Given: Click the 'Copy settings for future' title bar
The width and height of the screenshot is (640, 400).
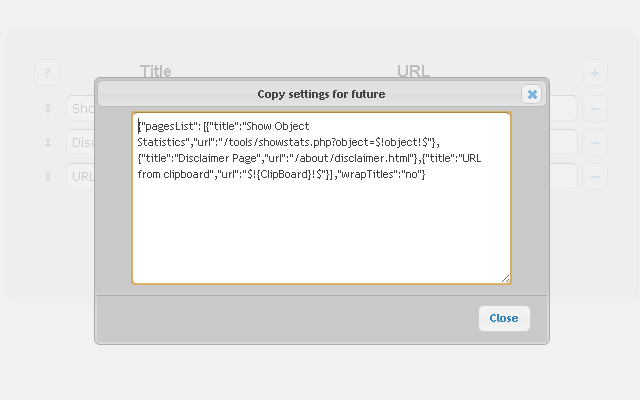Looking at the screenshot, I should (320, 94).
